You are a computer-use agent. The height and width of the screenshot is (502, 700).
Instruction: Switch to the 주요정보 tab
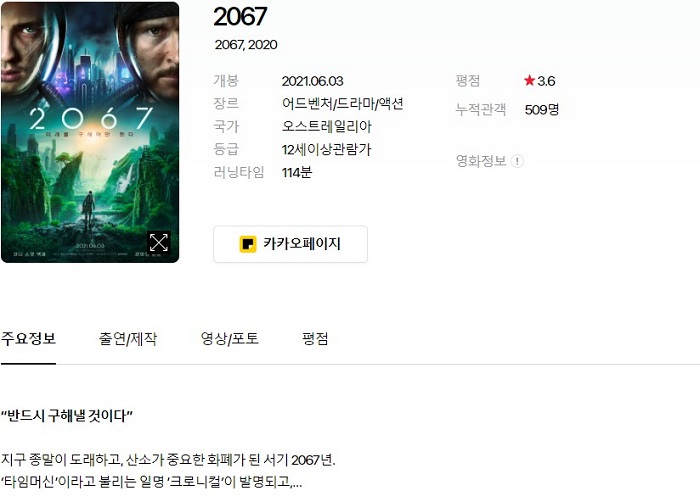28,339
